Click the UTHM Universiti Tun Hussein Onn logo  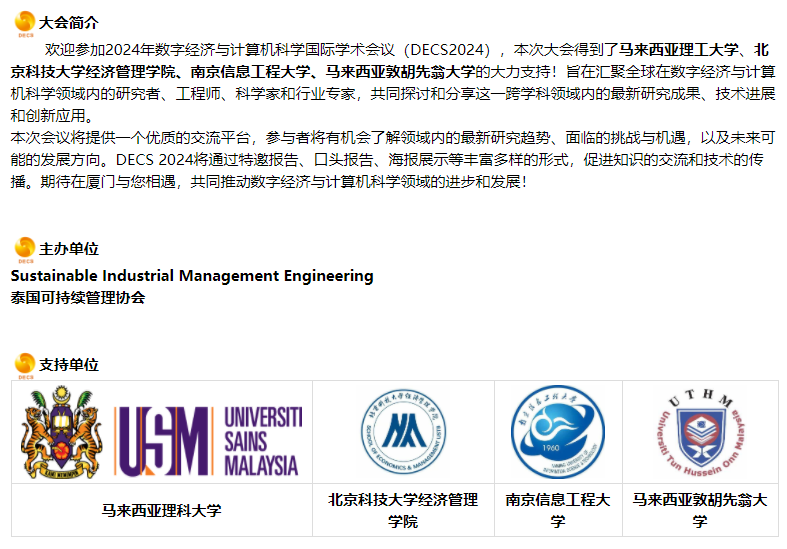[x=701, y=433]
